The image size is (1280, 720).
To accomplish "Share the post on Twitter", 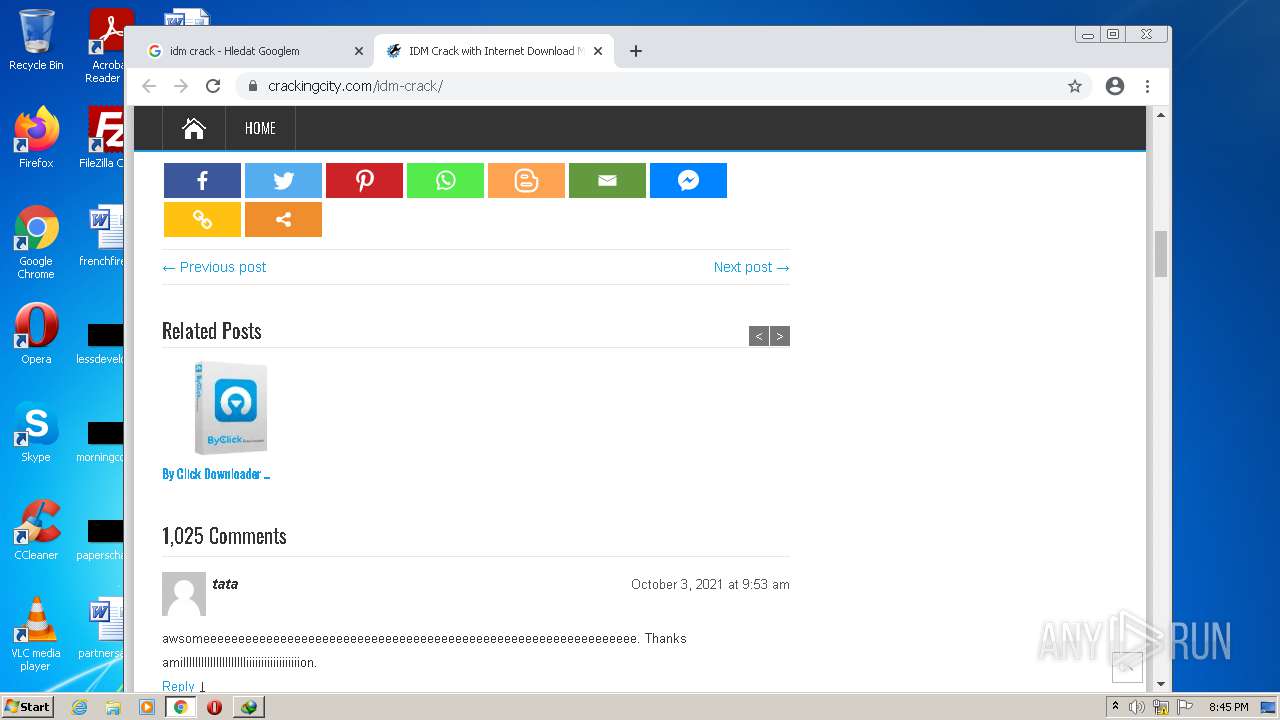I will point(283,180).
